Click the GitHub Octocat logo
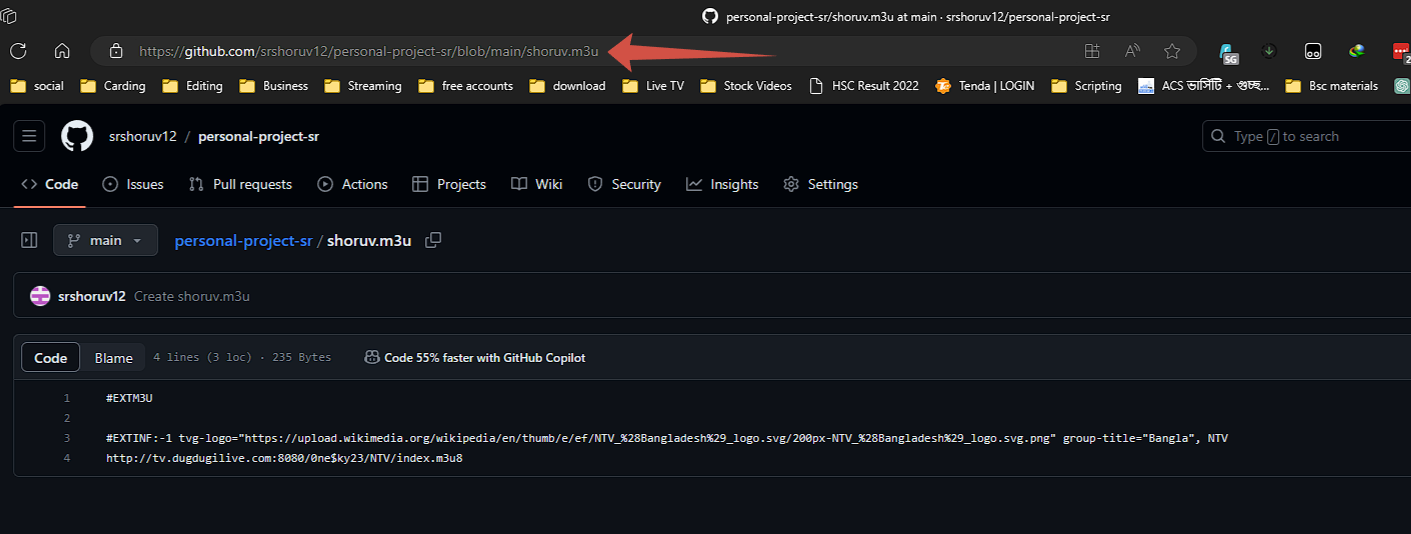The width and height of the screenshot is (1411, 534). [77, 136]
